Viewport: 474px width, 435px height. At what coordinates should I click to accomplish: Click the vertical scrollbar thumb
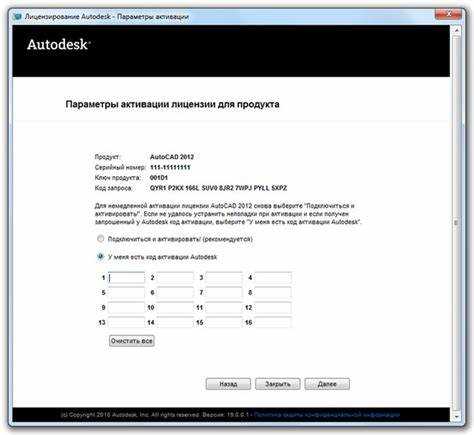456,222
